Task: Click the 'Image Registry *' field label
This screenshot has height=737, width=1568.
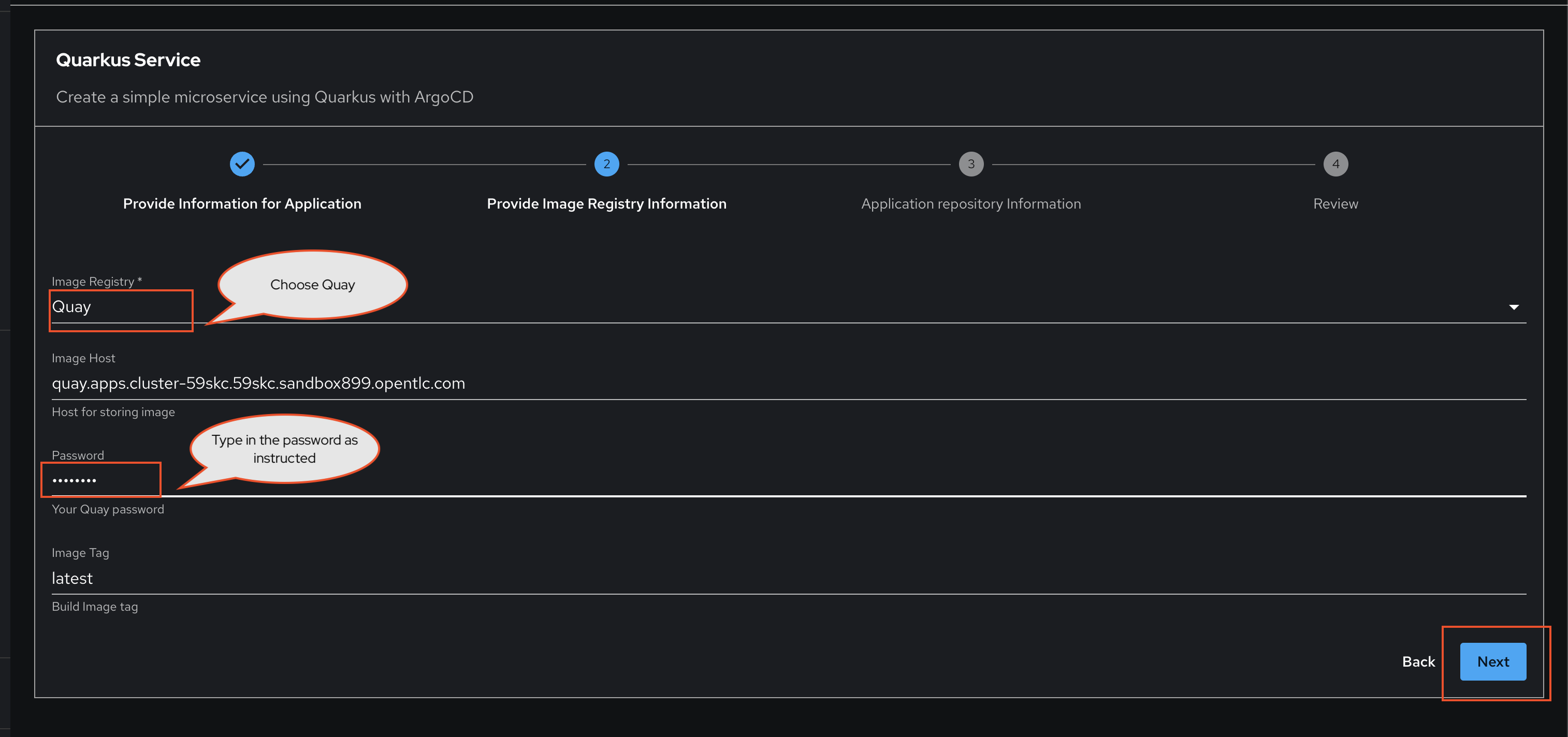Action: [x=97, y=282]
